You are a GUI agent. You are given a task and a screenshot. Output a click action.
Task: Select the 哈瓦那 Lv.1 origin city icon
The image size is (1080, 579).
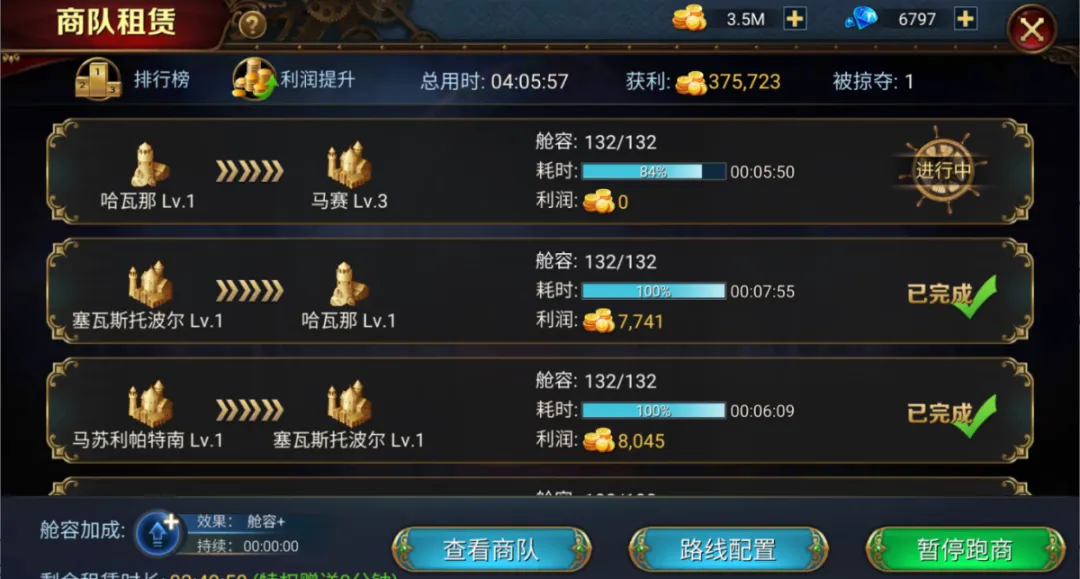(148, 165)
